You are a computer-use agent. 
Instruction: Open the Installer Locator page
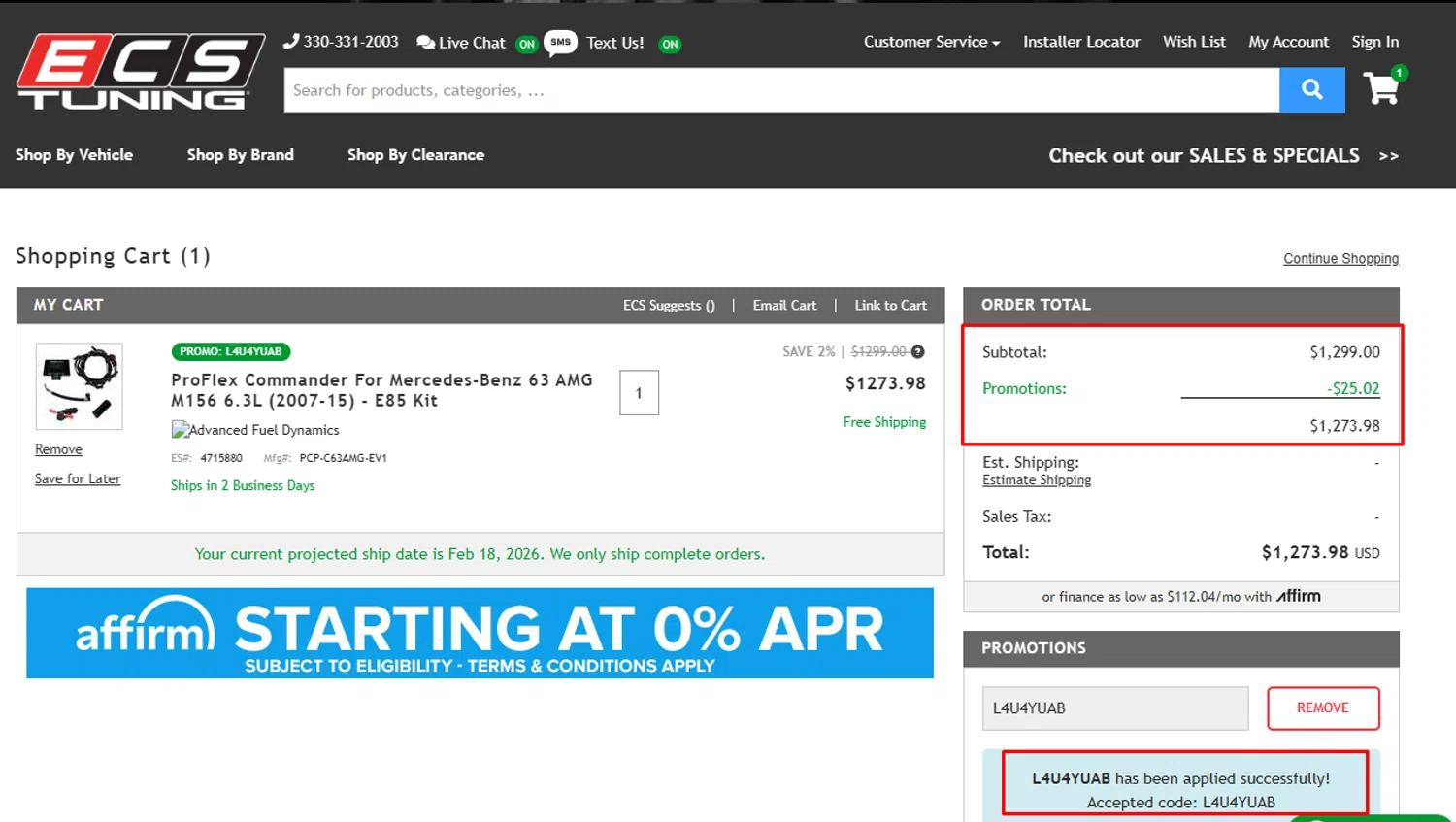(x=1081, y=42)
